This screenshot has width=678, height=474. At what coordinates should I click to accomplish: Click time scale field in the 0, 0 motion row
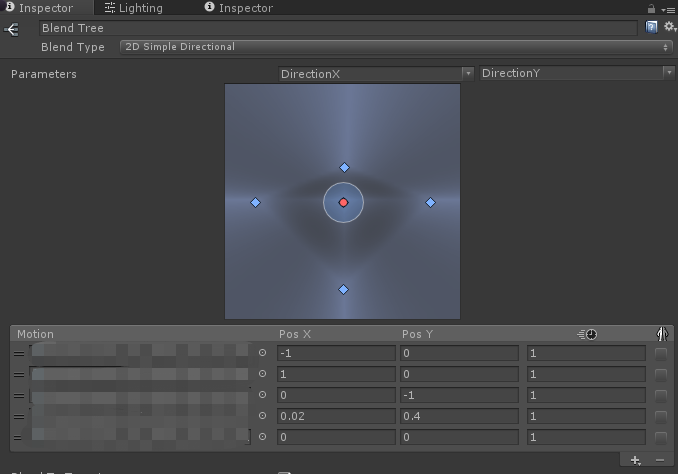click(x=586, y=437)
